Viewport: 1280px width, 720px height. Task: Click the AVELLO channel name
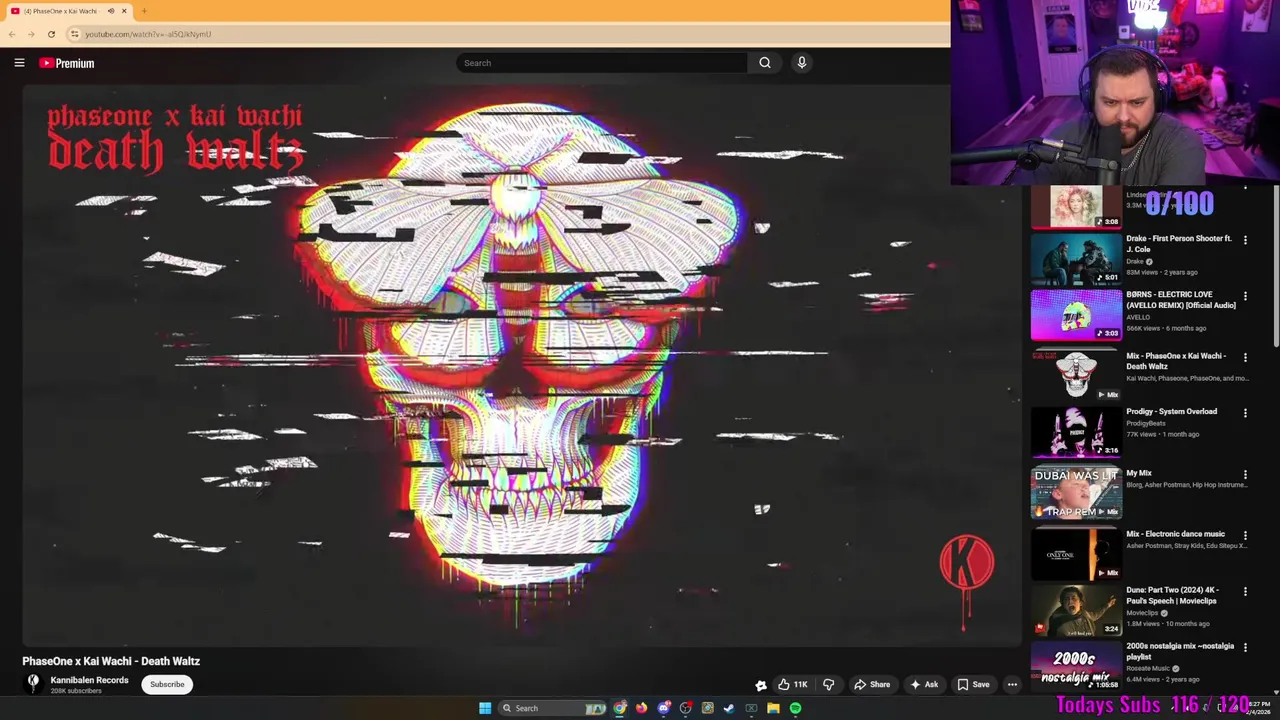pos(1140,317)
